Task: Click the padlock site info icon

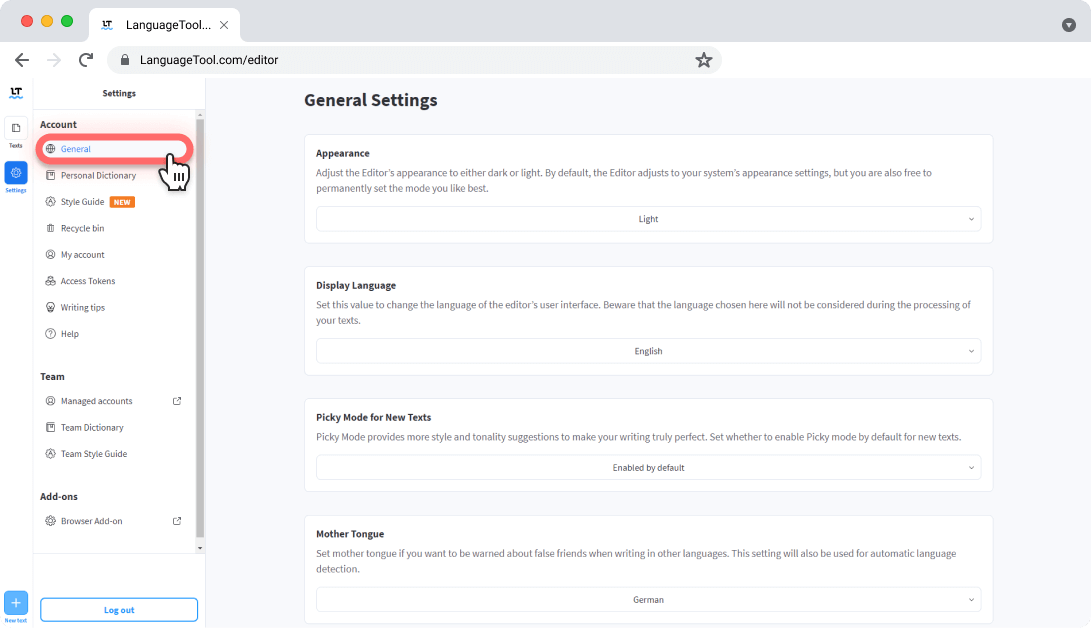Action: [x=125, y=60]
